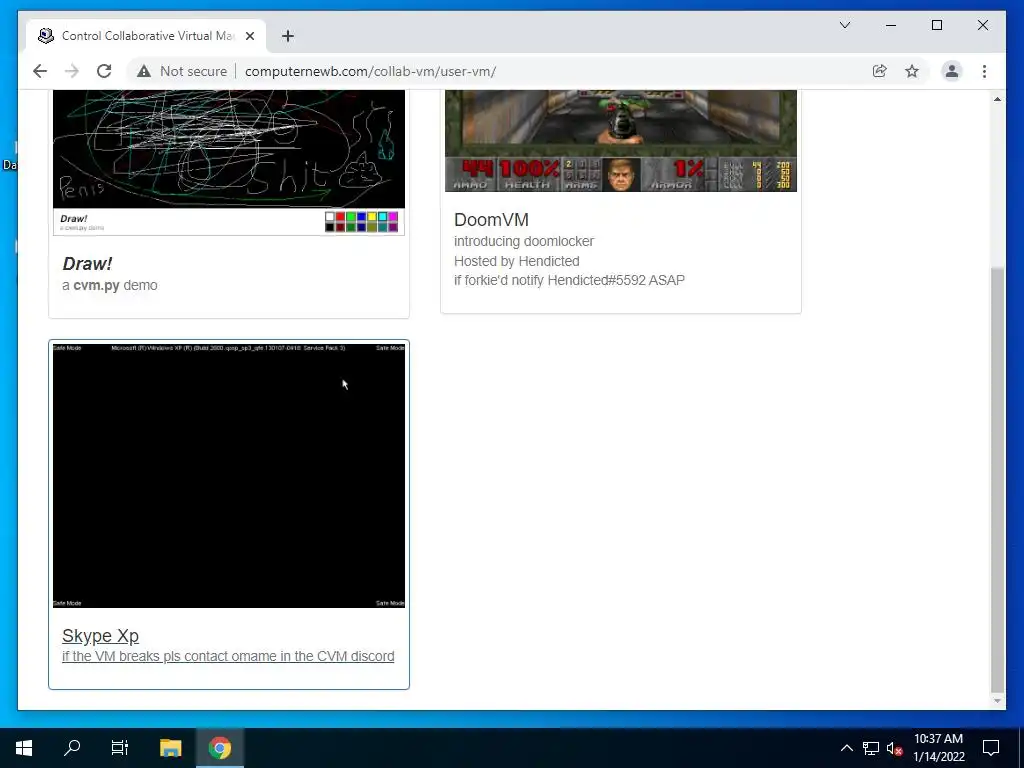
Task: Bookmark this tab with the star
Action: (x=912, y=71)
